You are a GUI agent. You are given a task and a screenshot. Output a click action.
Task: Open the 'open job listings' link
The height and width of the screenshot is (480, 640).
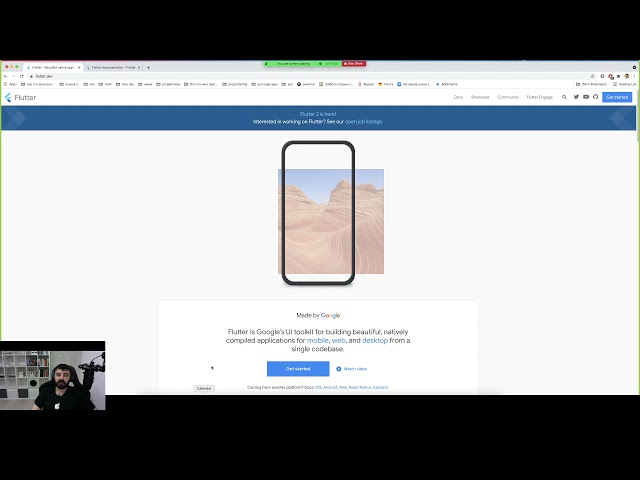click(x=364, y=122)
